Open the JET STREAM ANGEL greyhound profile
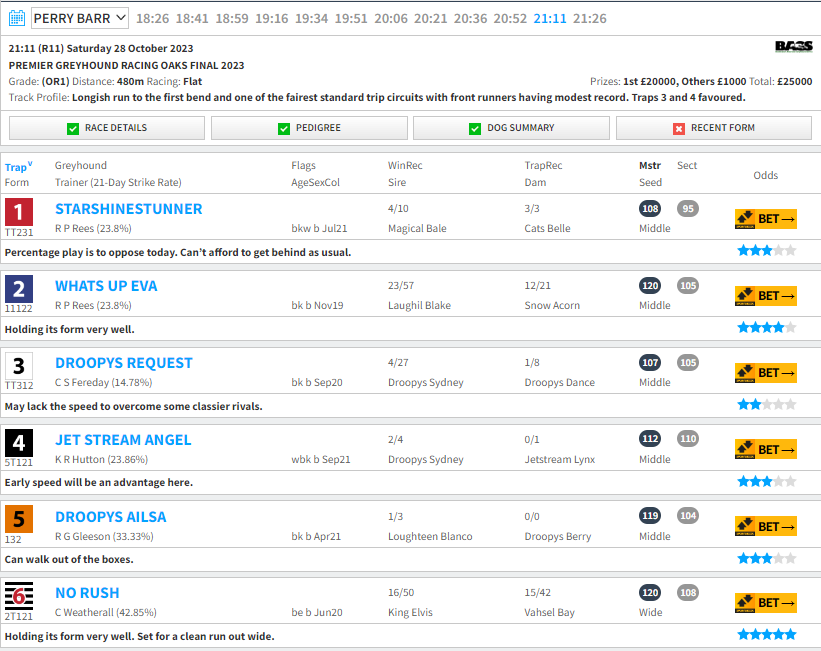The image size is (821, 651). 123,440
